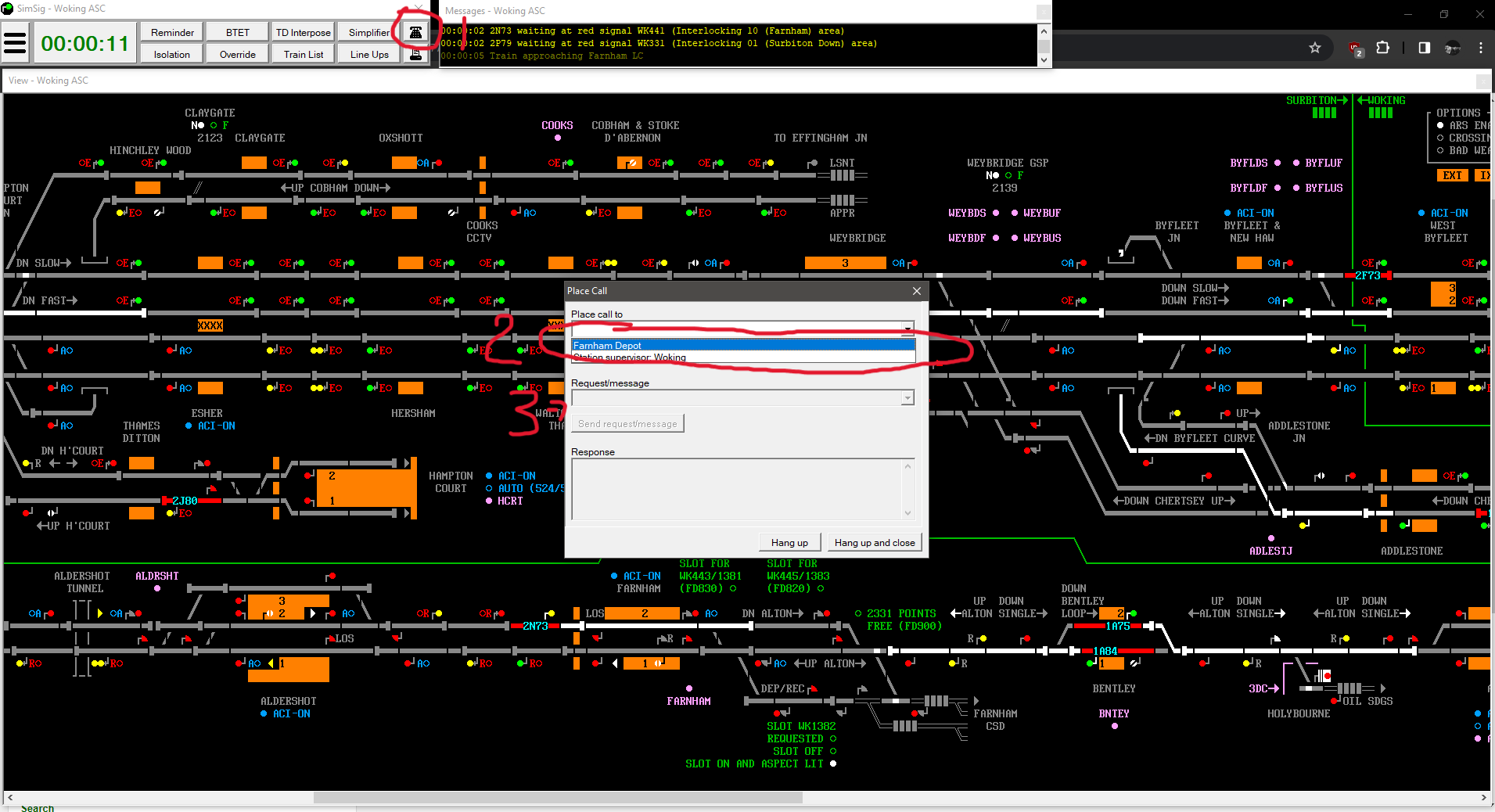This screenshot has height=812, width=1495.
Task: Open the Simplifier
Action: [369, 32]
